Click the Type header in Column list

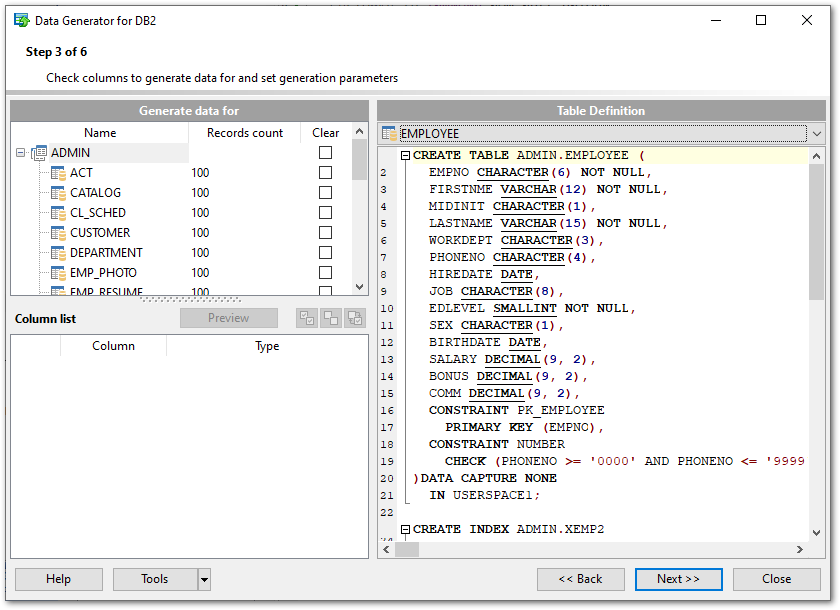coord(267,346)
